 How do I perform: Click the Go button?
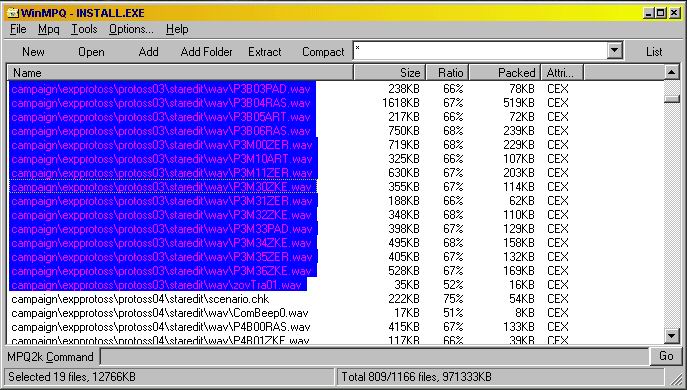click(x=666, y=356)
